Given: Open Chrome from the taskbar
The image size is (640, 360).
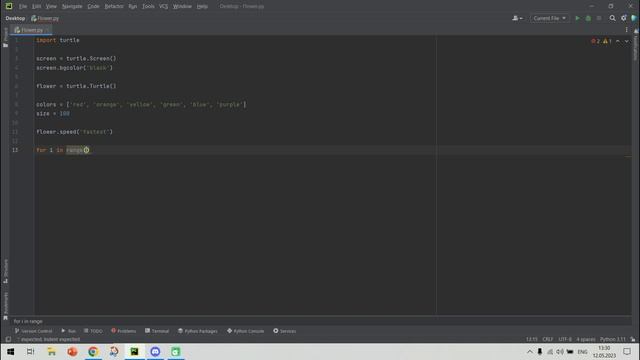Looking at the screenshot, I should click(x=93, y=351).
